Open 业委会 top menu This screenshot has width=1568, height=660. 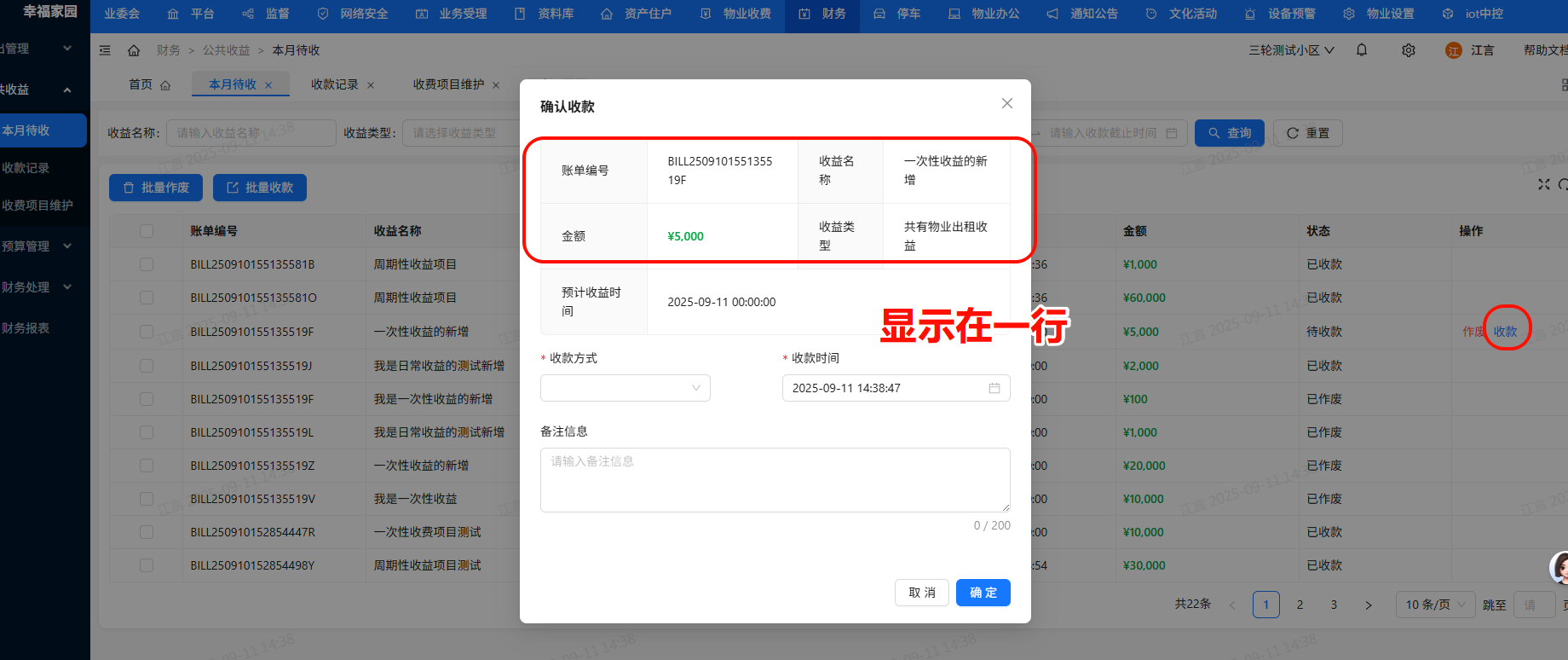click(x=122, y=14)
